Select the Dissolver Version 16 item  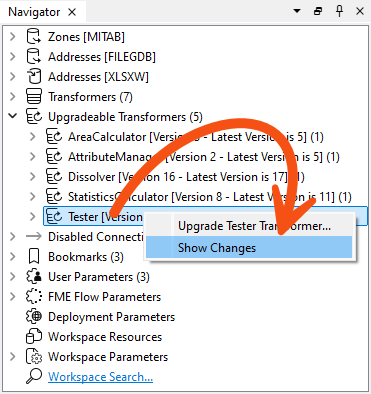(x=186, y=177)
